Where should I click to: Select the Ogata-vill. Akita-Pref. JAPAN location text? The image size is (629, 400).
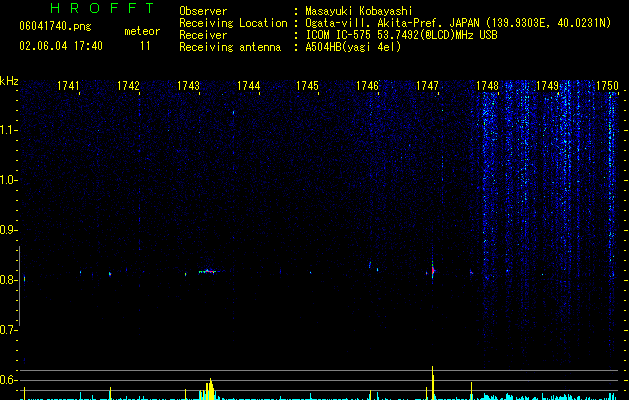coord(458,23)
